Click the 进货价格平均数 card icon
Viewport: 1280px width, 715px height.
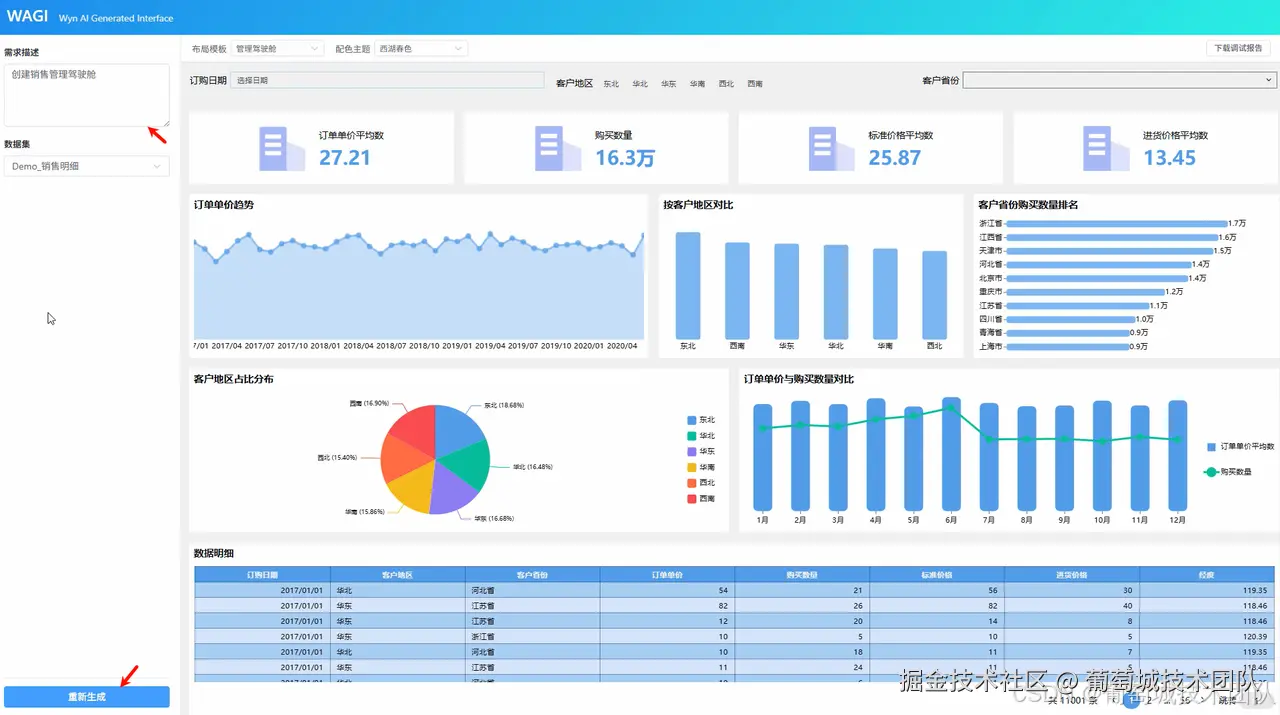tap(1106, 148)
